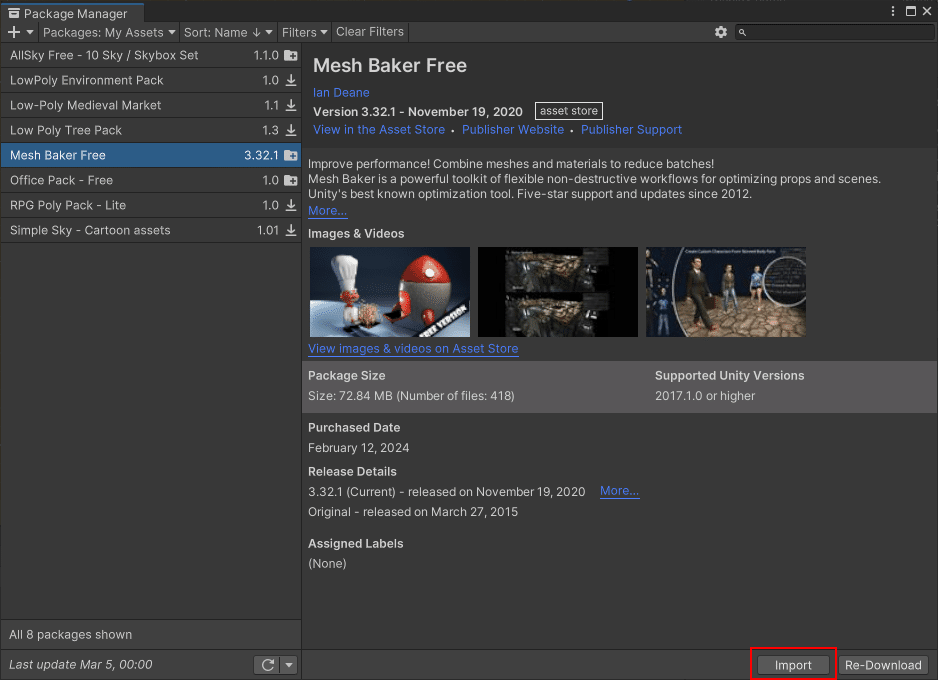
Task: Select Low Poly Tree Pack row
Action: click(x=151, y=130)
